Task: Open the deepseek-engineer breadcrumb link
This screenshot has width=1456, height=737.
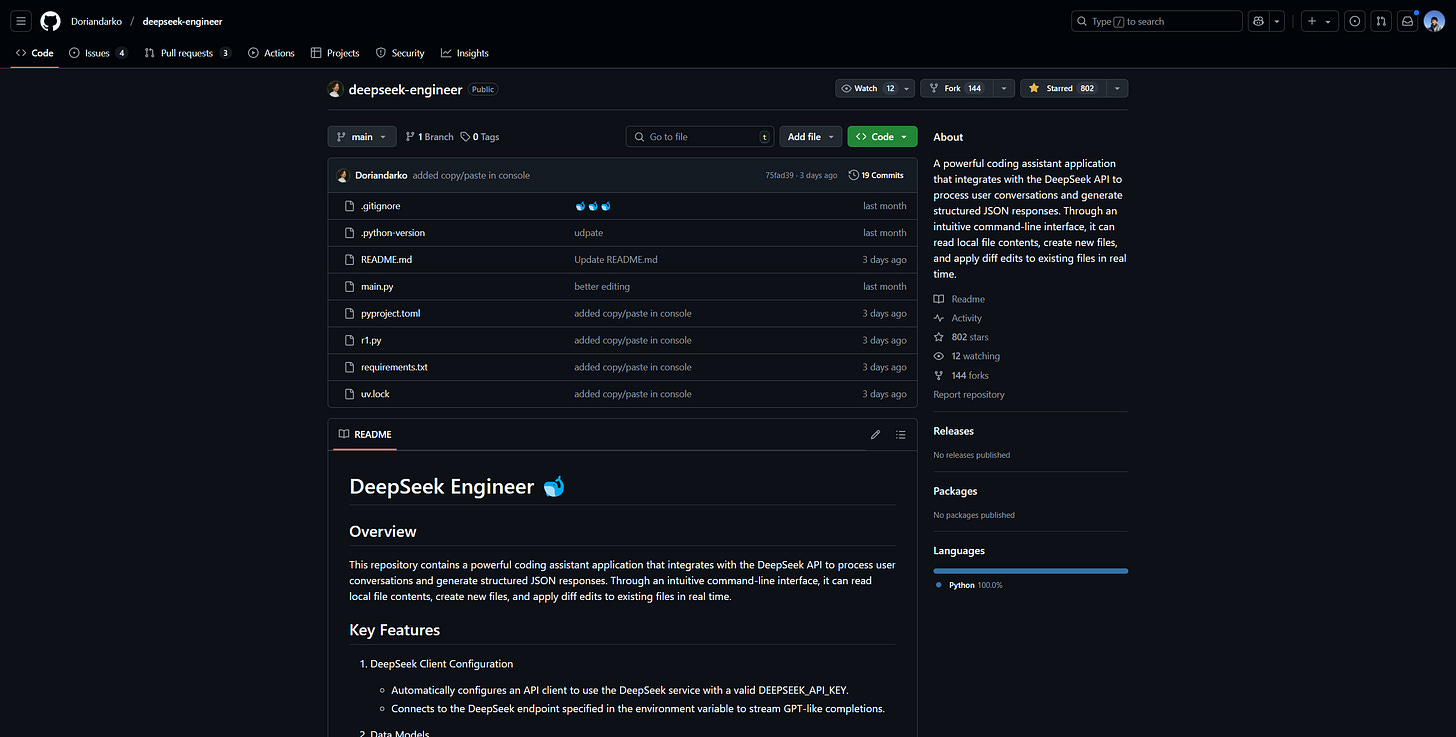Action: click(x=182, y=21)
